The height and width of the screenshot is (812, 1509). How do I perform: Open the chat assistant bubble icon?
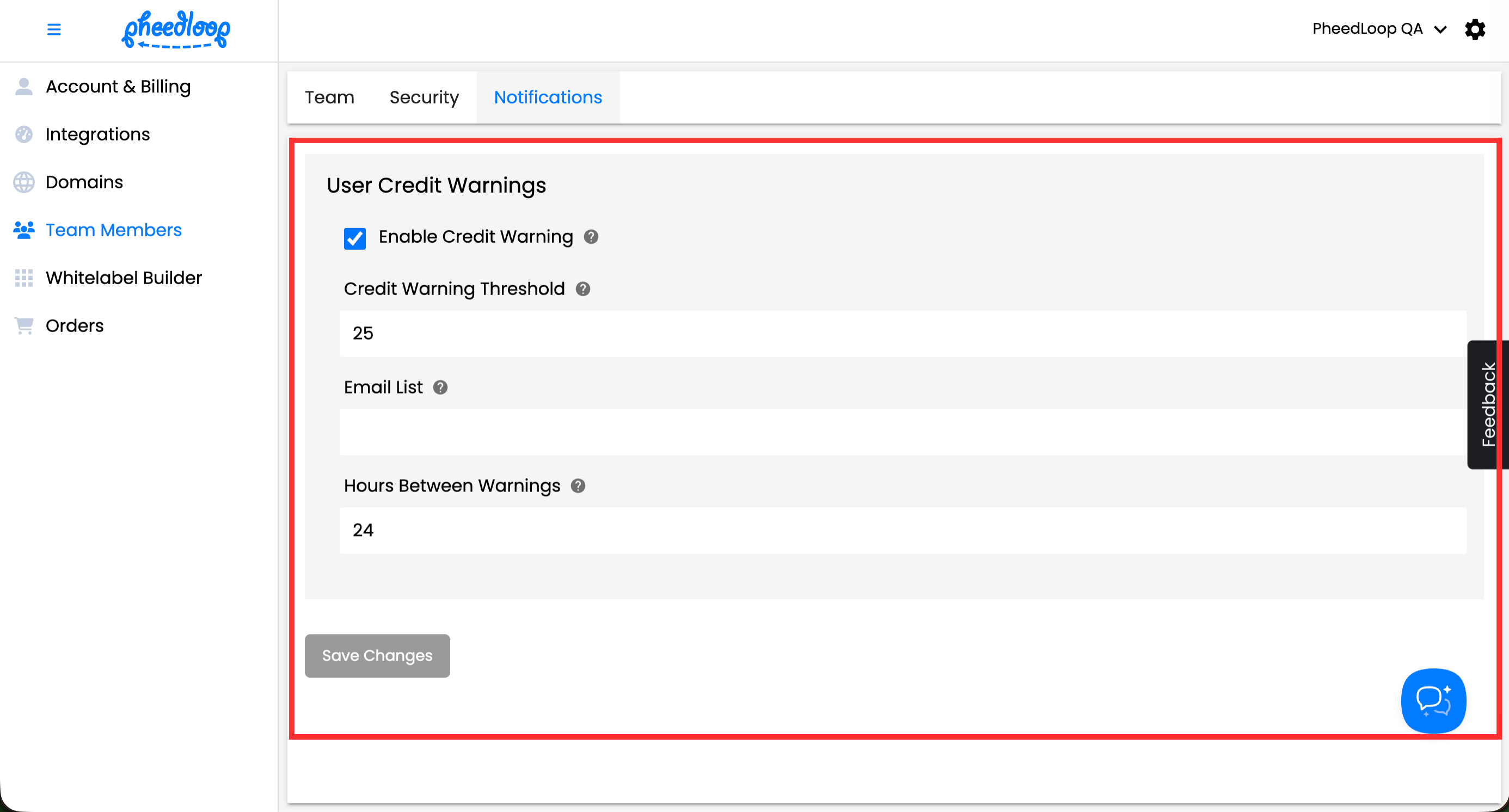click(1433, 700)
